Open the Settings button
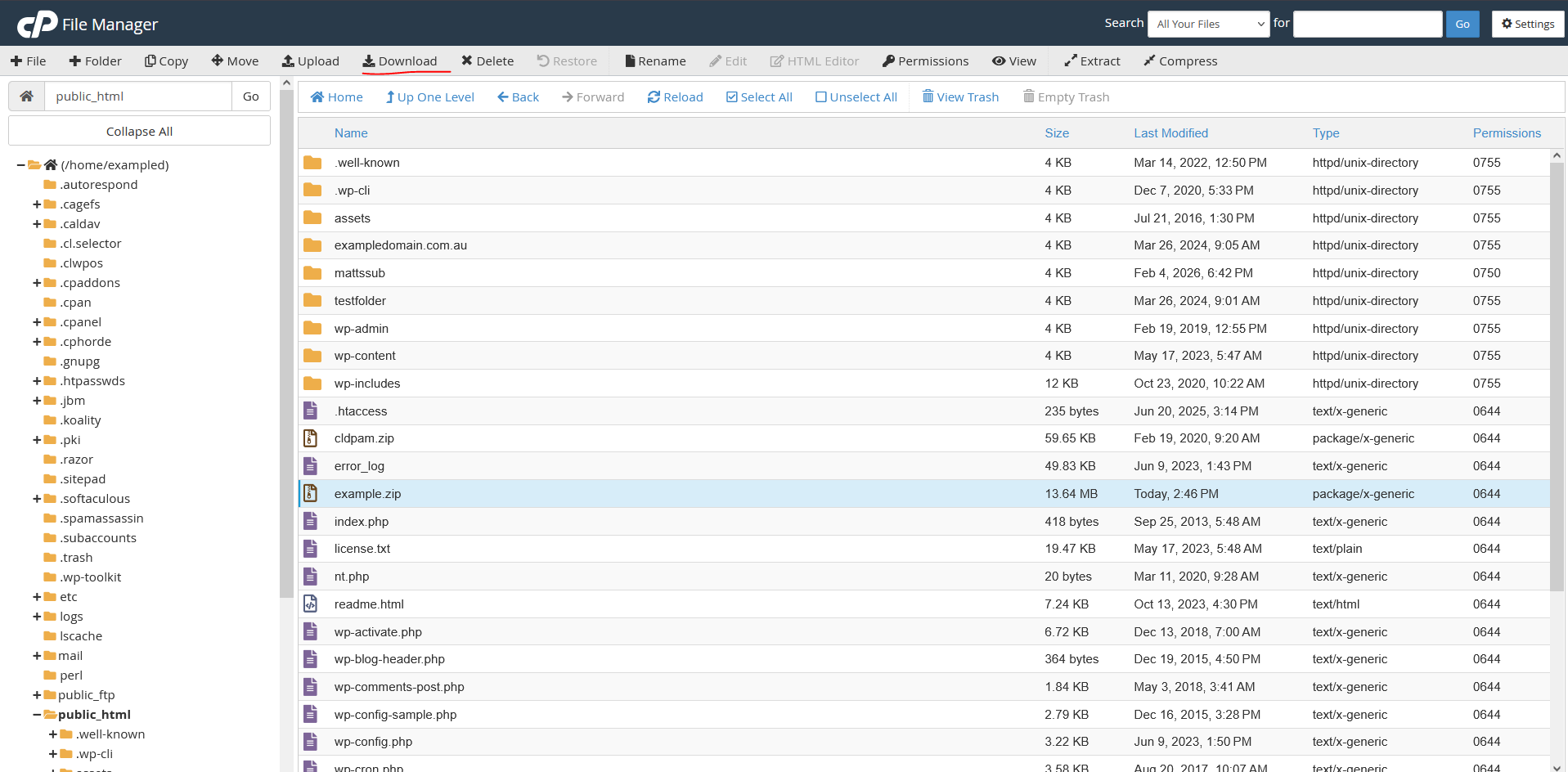 pyautogui.click(x=1527, y=25)
